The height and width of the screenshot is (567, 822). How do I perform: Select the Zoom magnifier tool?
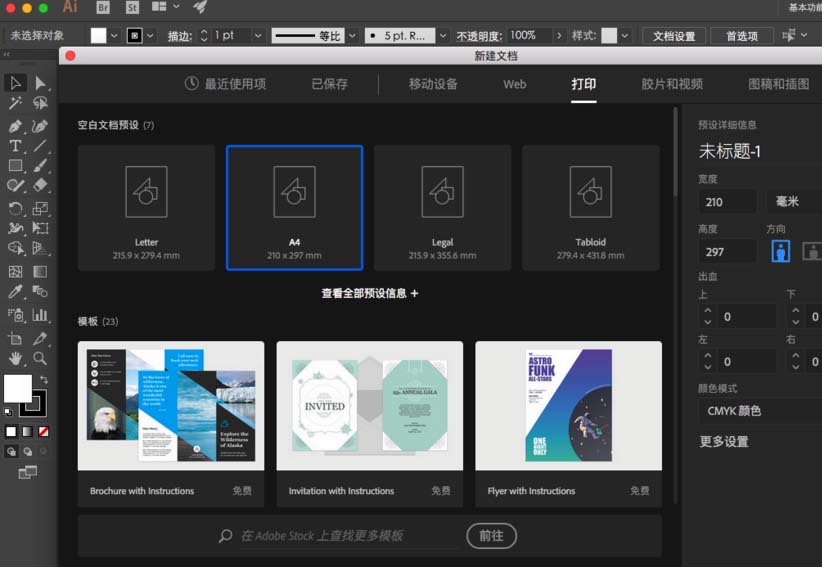[40, 358]
